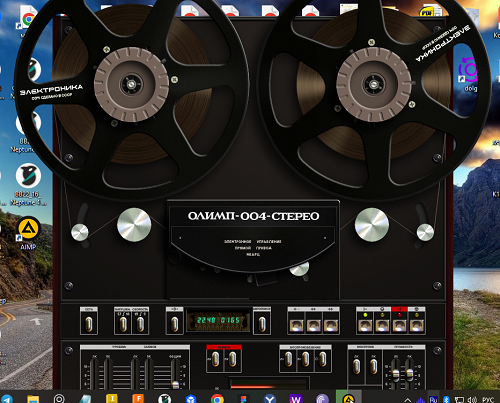
Task: Flip the switch left of the tape counter
Action: tap(174, 323)
